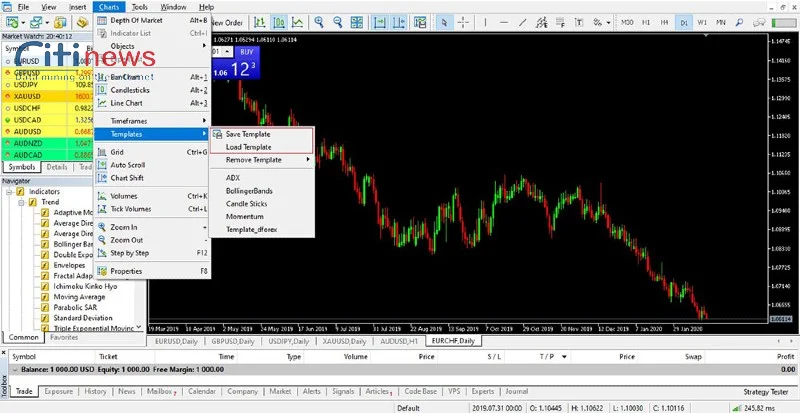
Task: Expand the Remove Template submenu
Action: point(262,160)
